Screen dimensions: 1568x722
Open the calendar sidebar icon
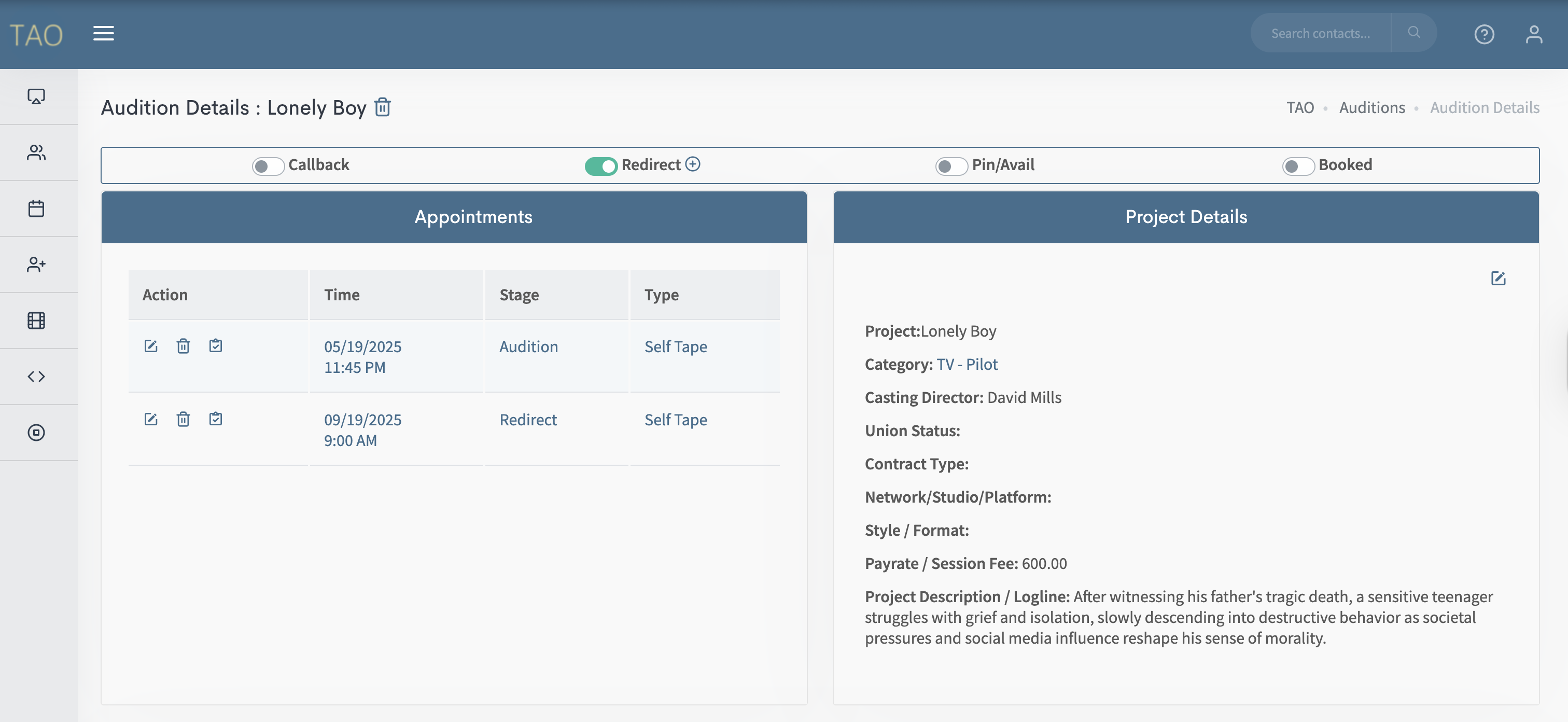(x=36, y=209)
